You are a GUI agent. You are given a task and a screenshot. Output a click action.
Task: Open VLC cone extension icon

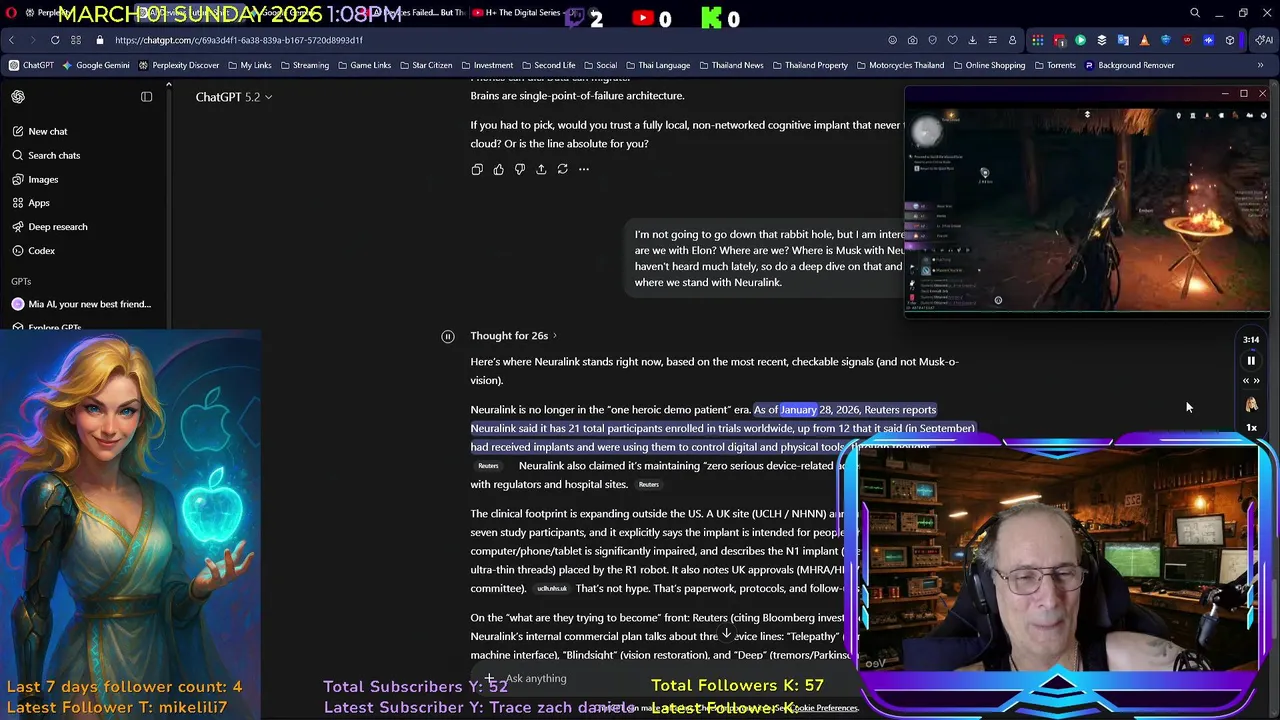click(1145, 40)
